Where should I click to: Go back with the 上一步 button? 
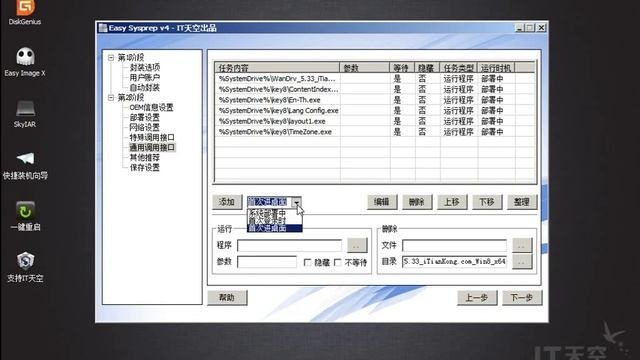pyautogui.click(x=477, y=298)
